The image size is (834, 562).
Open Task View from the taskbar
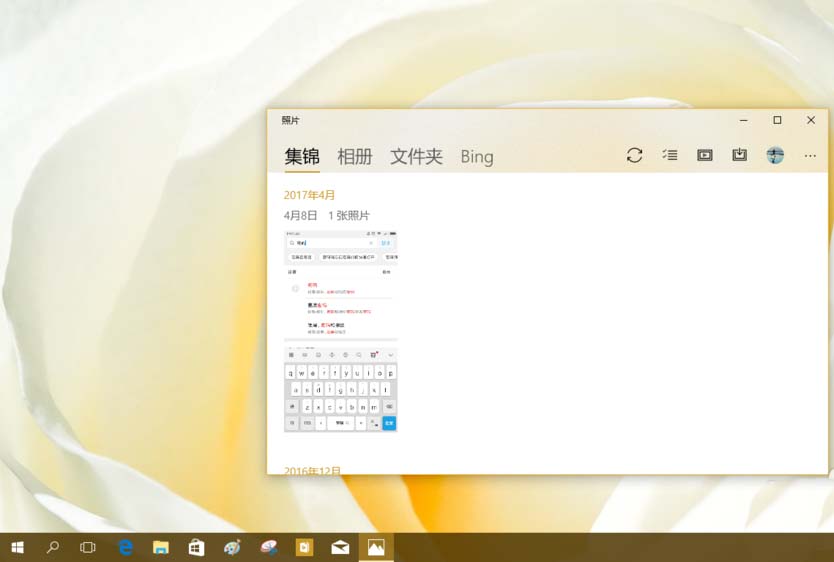pos(88,547)
